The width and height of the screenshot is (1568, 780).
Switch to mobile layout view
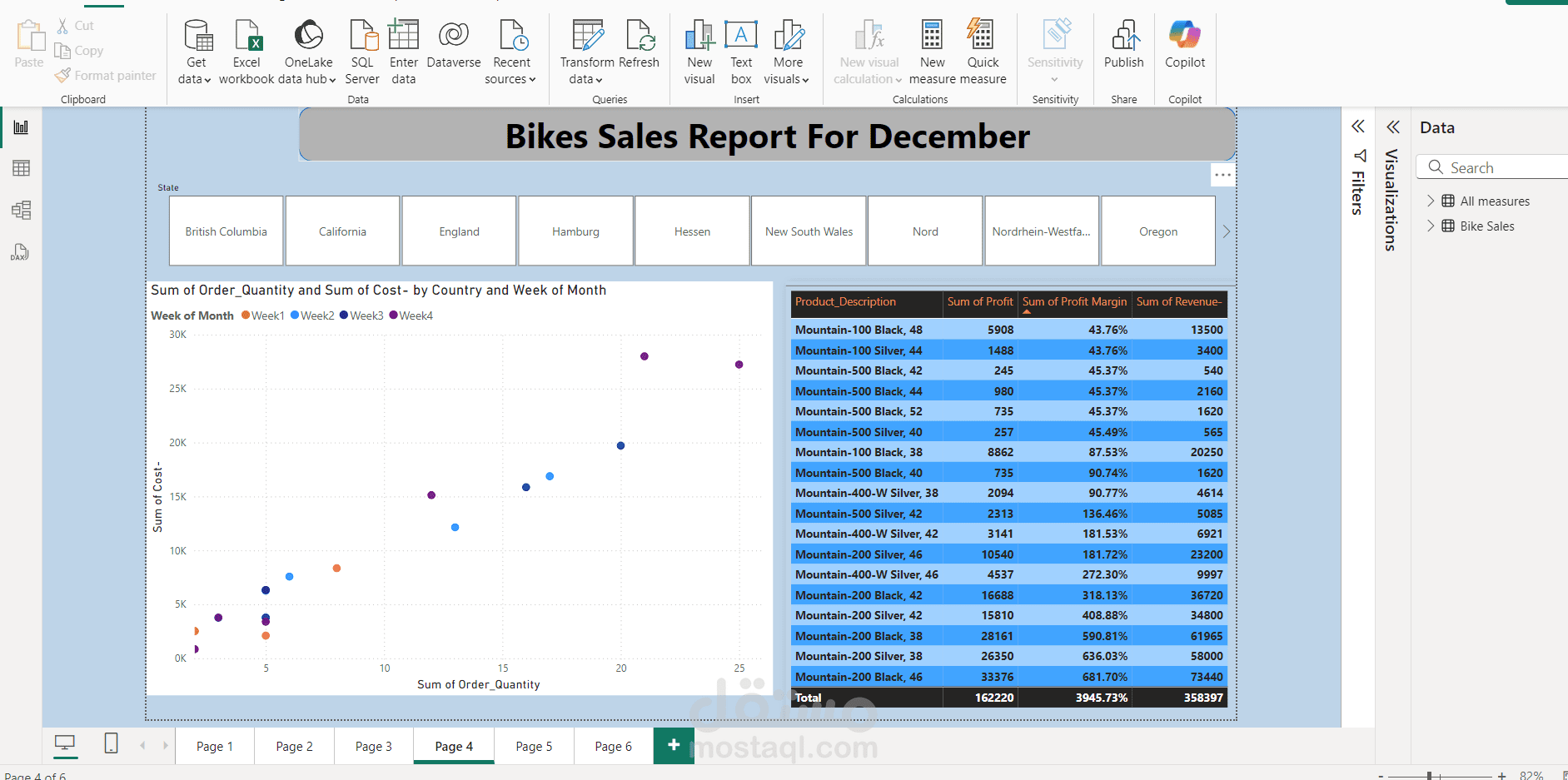[x=111, y=743]
